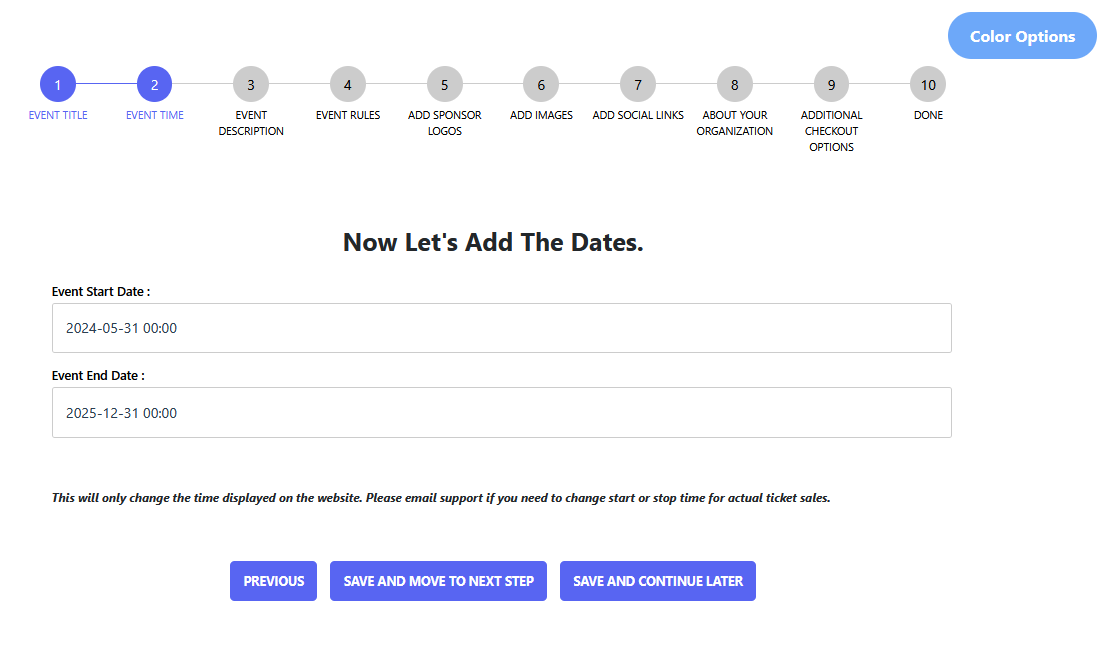Open step 4 Event Rules circle
This screenshot has height=665, width=1107.
coord(348,85)
